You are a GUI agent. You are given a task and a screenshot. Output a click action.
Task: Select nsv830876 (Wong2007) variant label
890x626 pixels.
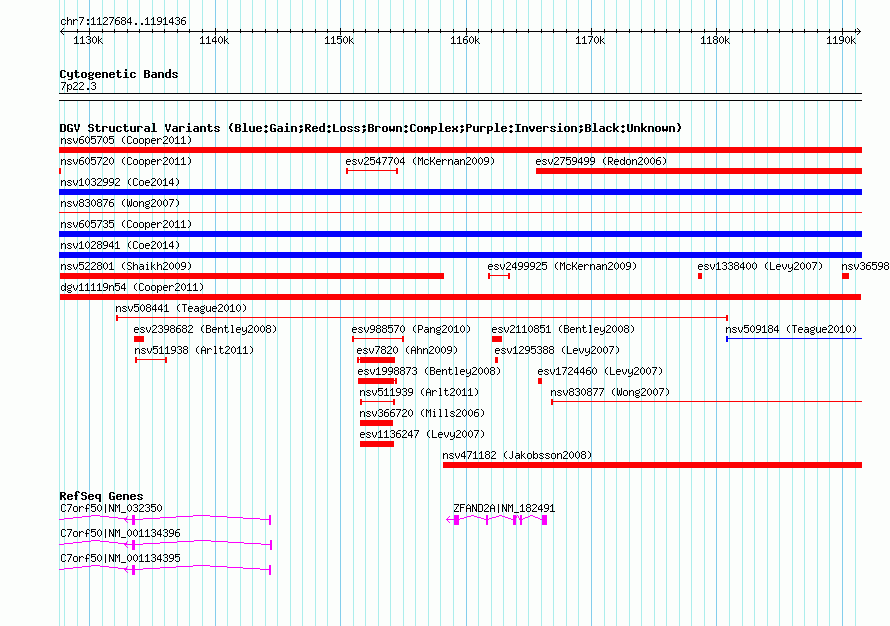pos(120,203)
